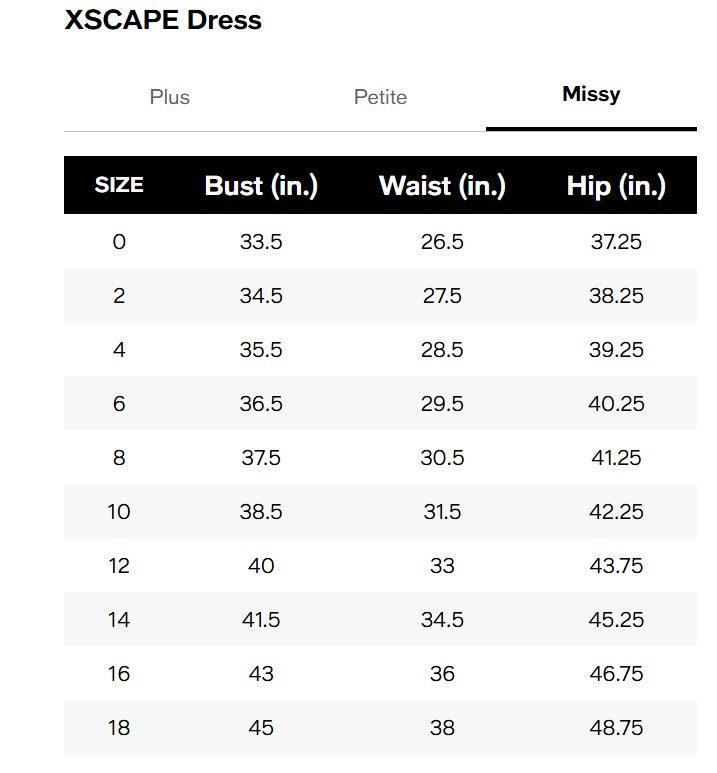Image resolution: width=717 pixels, height=773 pixels.
Task: Click bust value 41.5 in size 14 row
Action: (261, 620)
